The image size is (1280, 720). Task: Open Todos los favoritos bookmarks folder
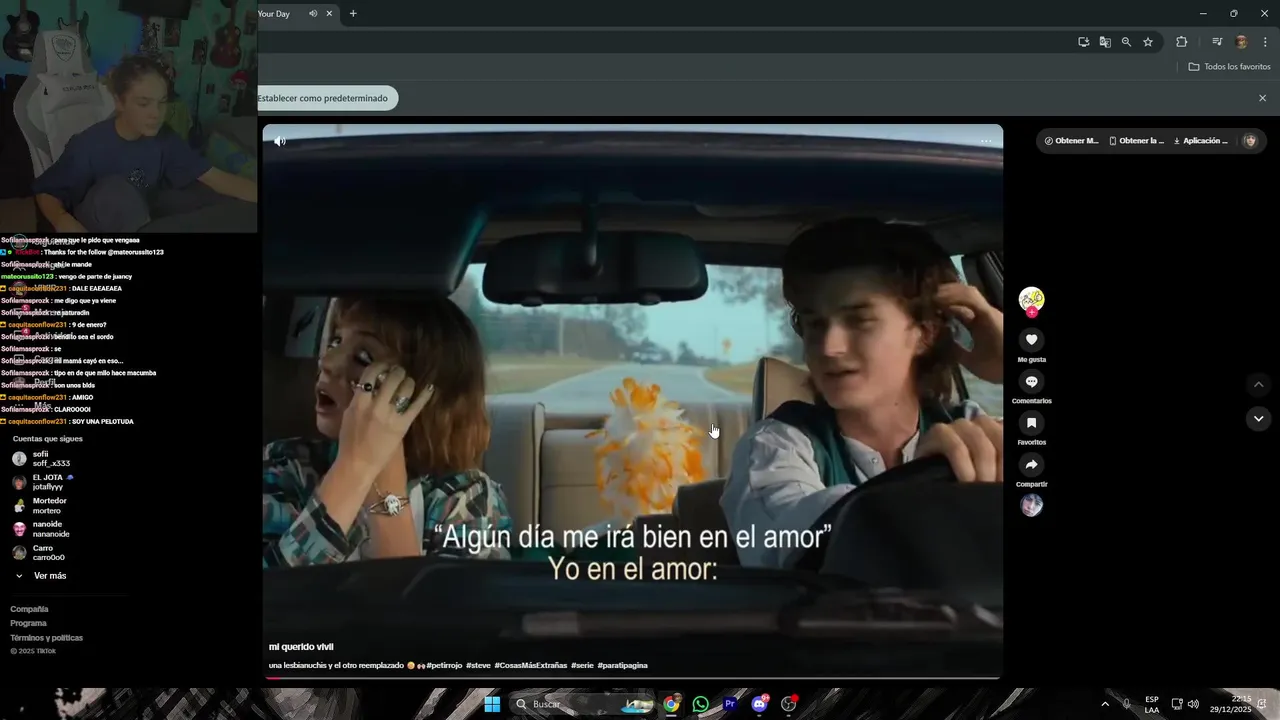click(1230, 67)
